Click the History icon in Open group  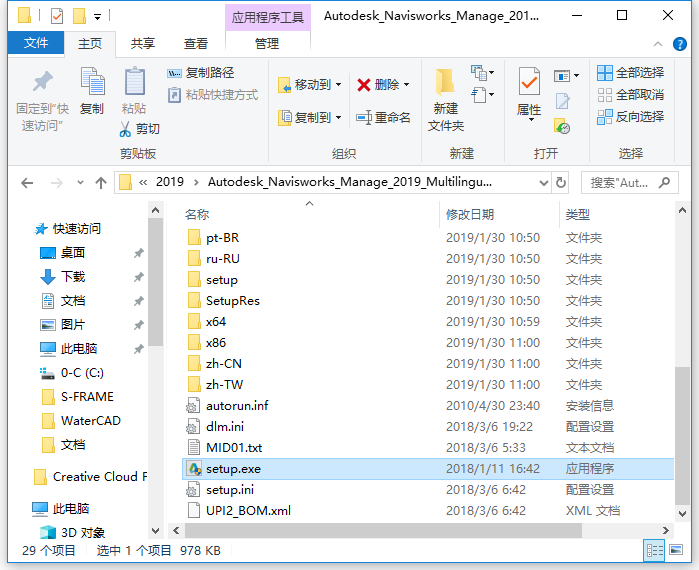[x=562, y=126]
